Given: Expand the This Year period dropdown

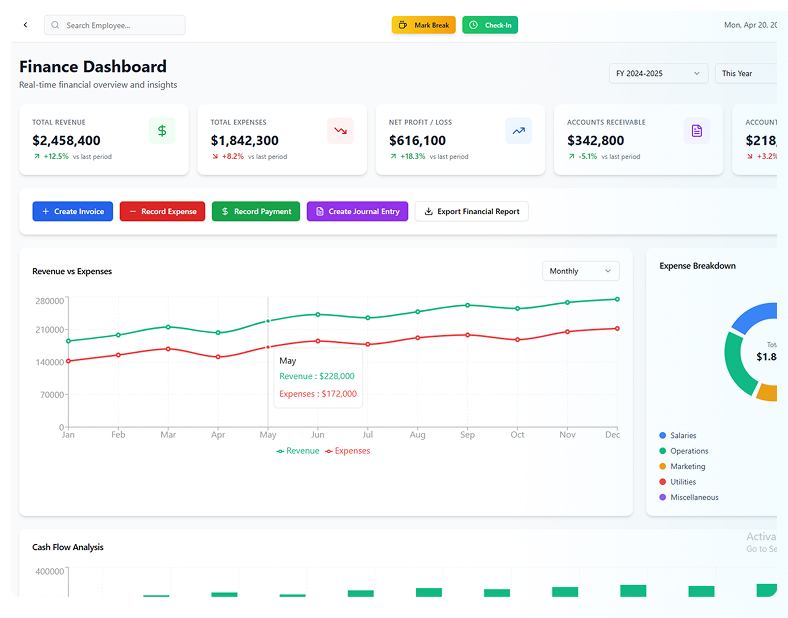Looking at the screenshot, I should 746,73.
